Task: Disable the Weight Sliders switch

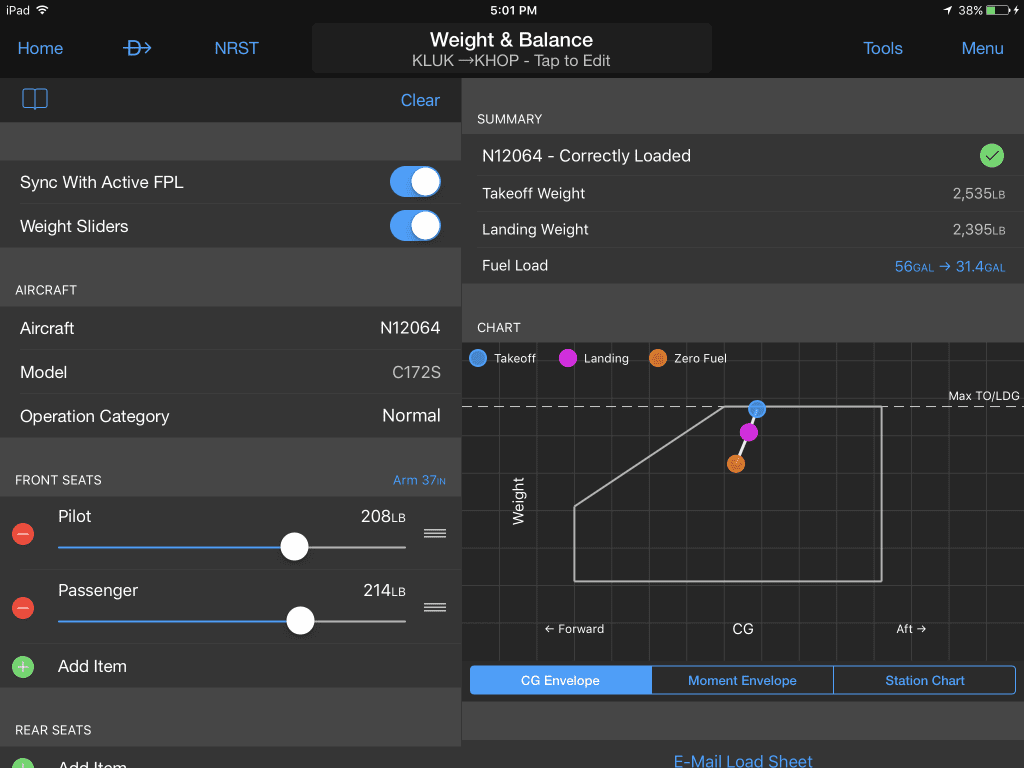Action: 414,225
